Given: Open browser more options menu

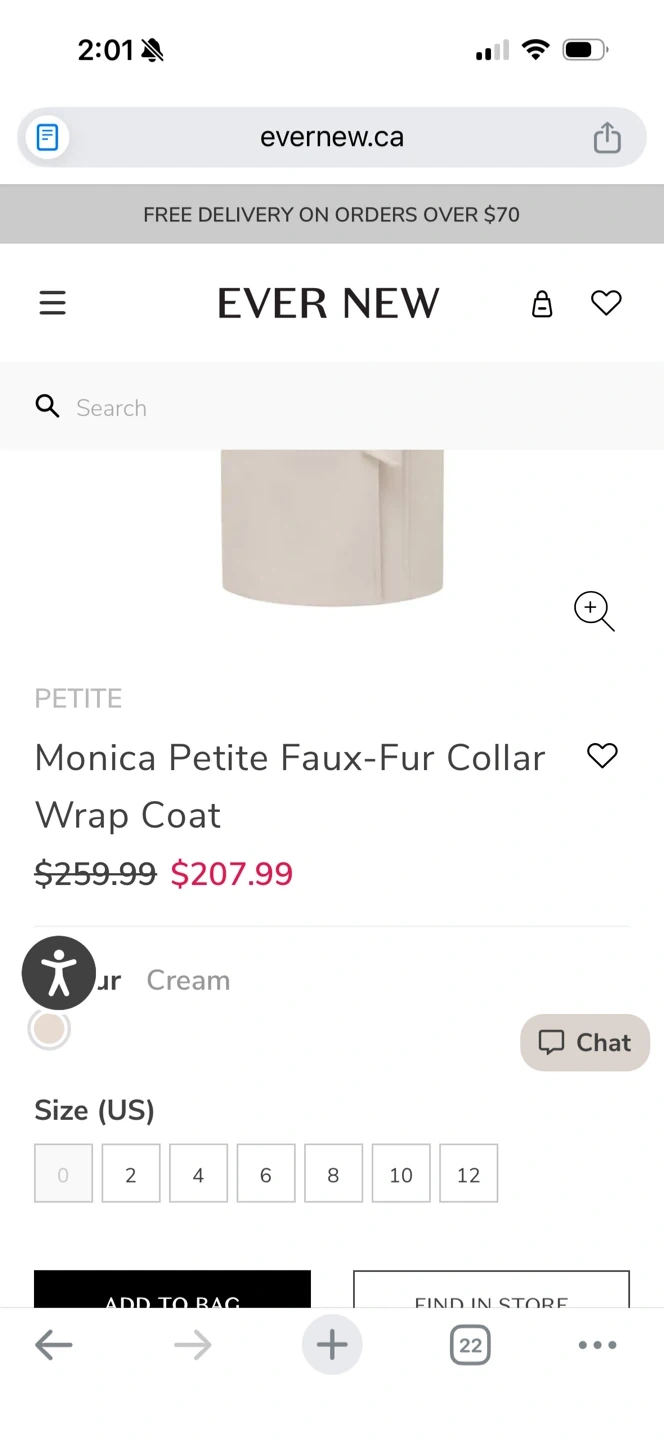Looking at the screenshot, I should coord(597,1345).
